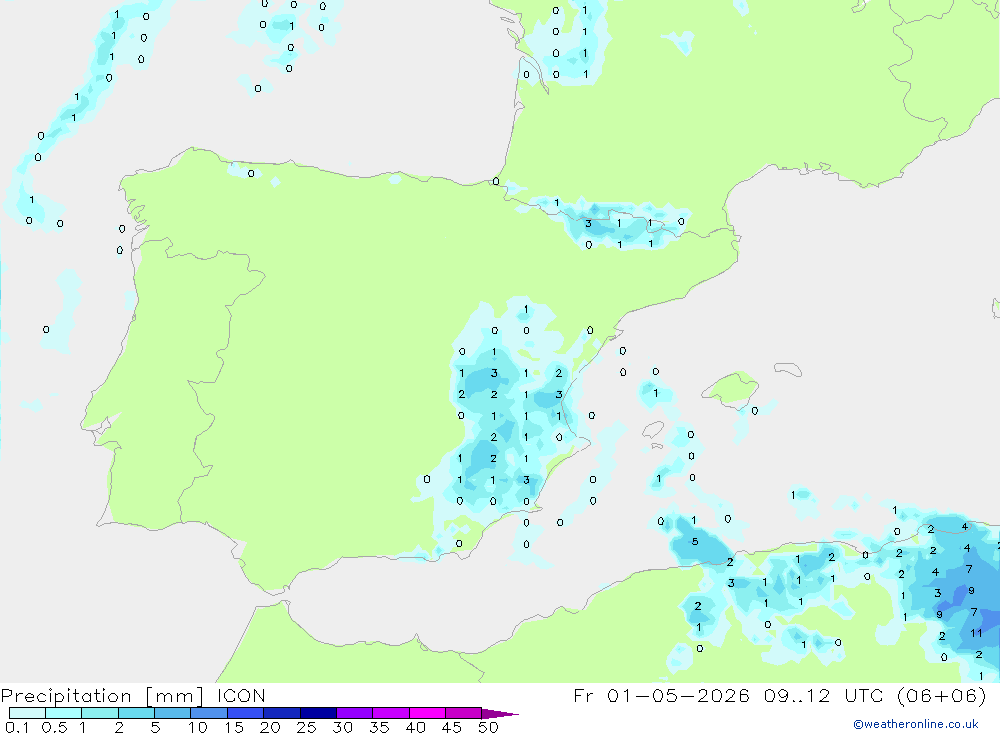The width and height of the screenshot is (1000, 733).
Task: Click the '40' legend scale label
Action: pyautogui.click(x=415, y=727)
